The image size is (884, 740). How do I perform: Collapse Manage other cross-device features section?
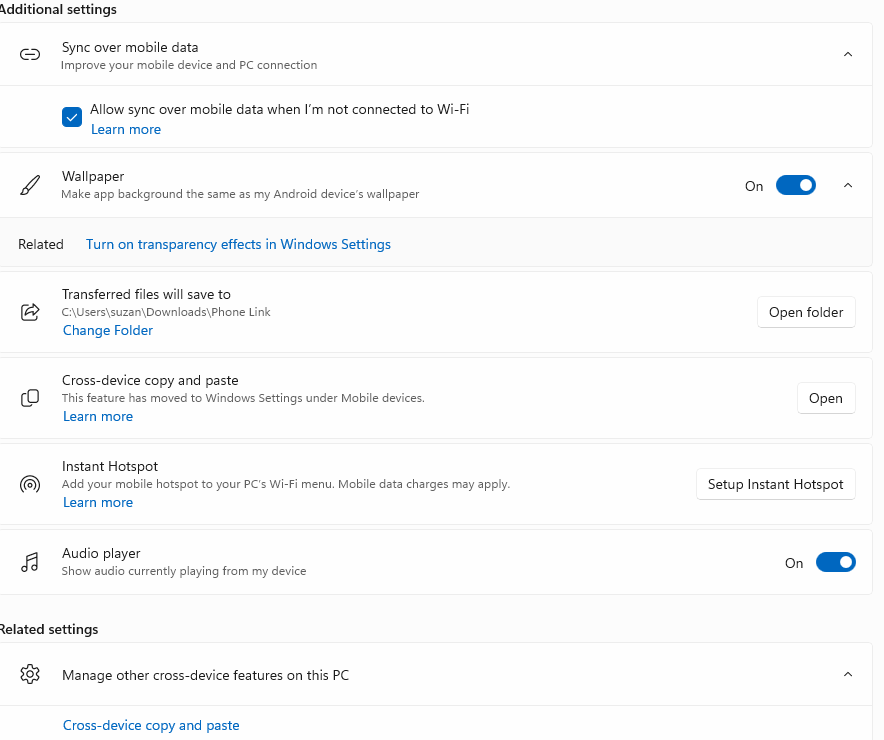tap(847, 674)
